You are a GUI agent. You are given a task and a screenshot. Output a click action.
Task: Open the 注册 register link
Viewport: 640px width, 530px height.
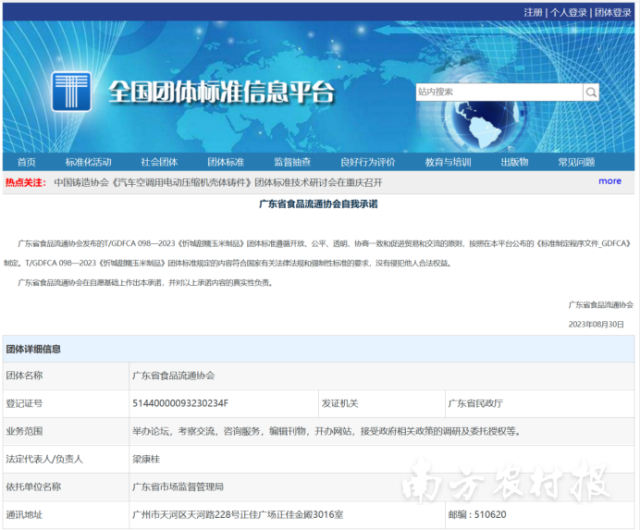[x=533, y=13]
